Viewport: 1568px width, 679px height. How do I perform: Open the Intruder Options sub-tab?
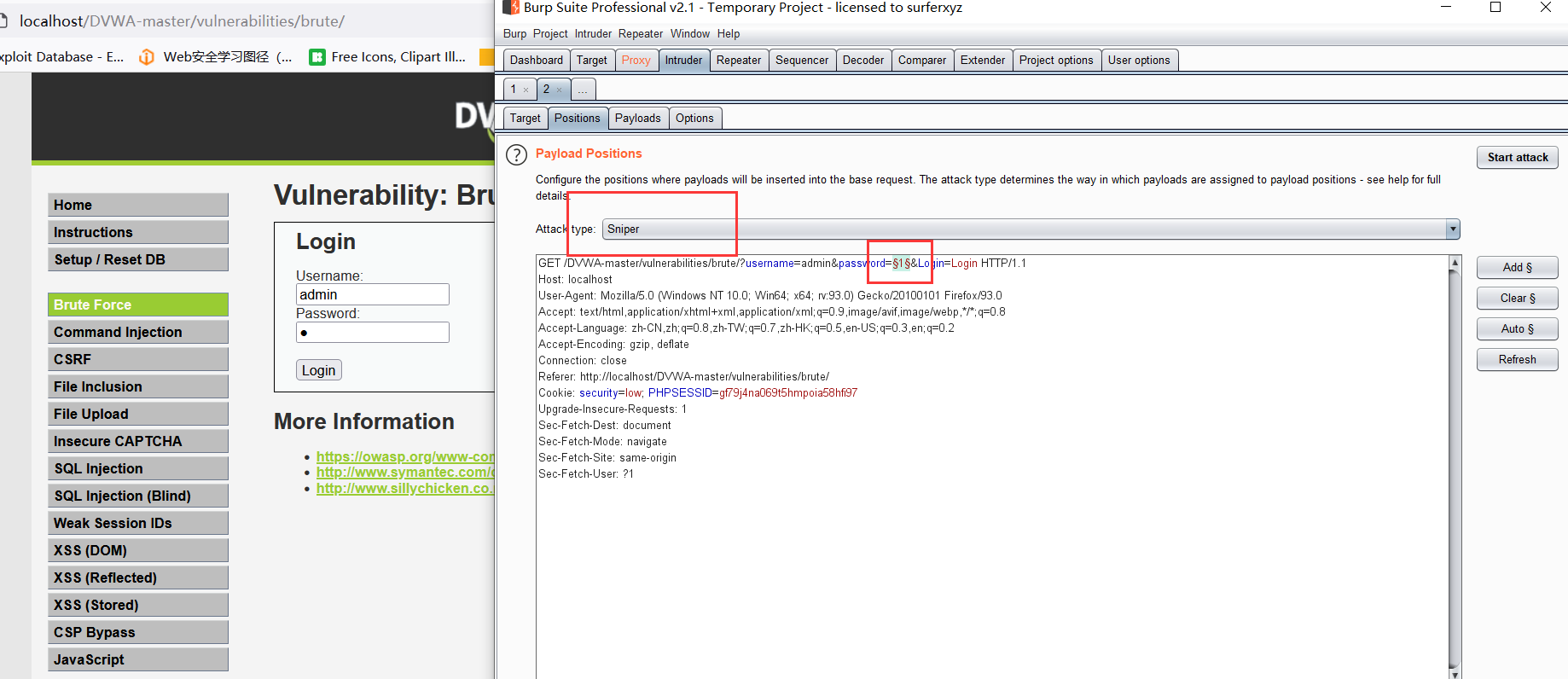pos(694,119)
